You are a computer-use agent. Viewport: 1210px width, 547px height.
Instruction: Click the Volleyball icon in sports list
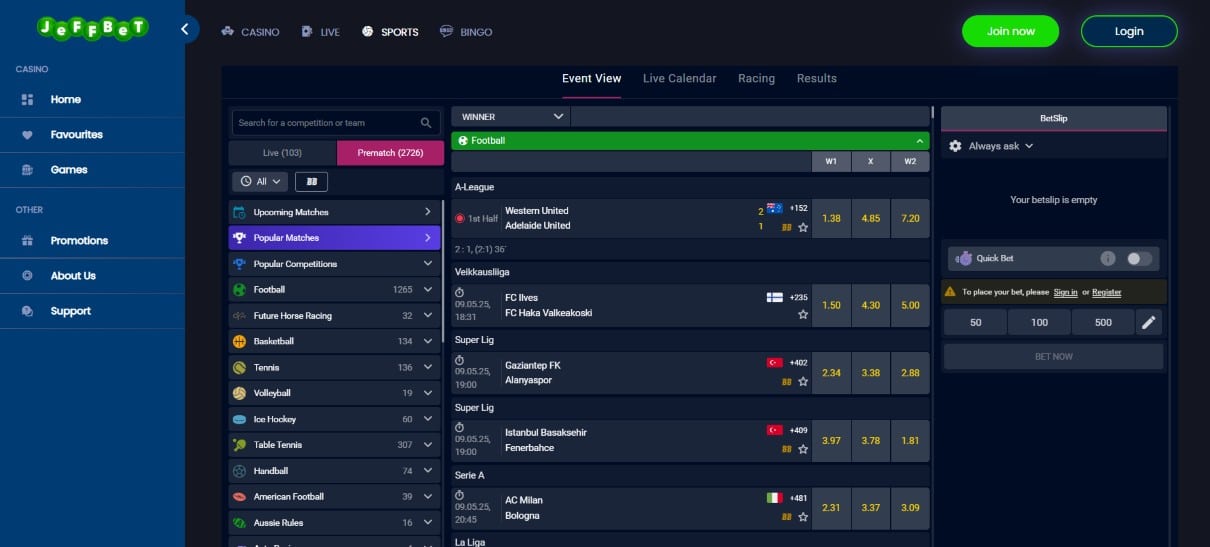239,393
